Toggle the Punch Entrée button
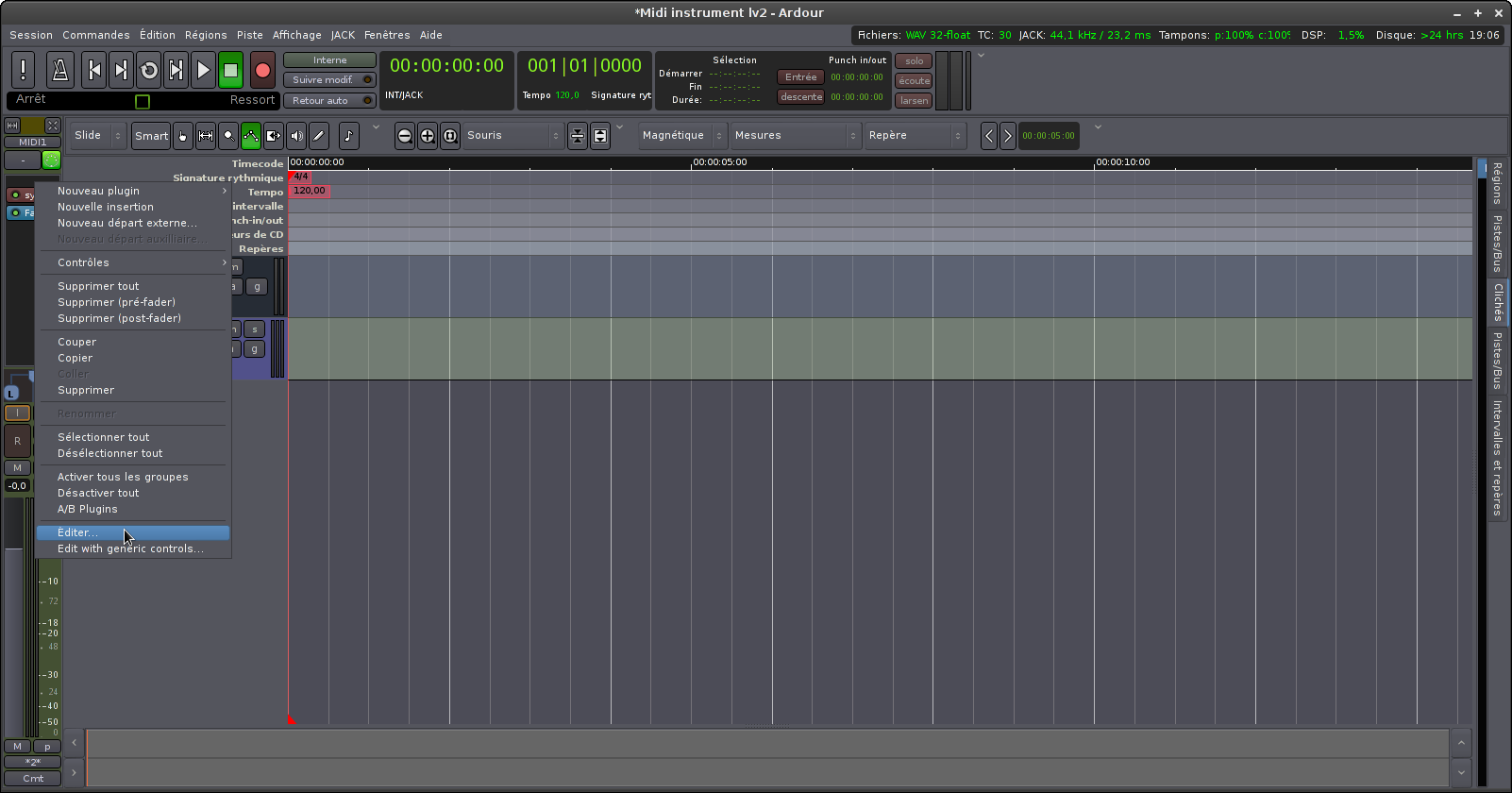The image size is (1512, 793). (800, 77)
